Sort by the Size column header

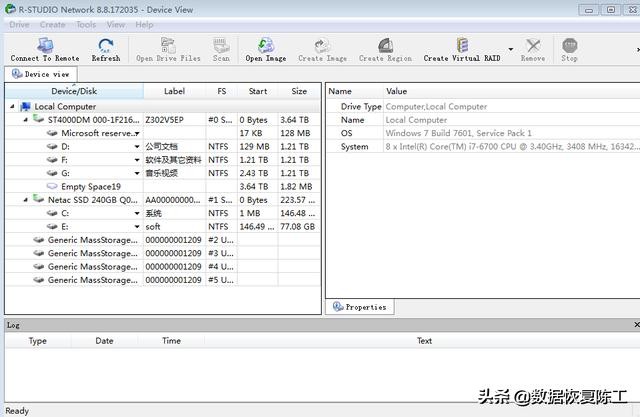coord(299,91)
